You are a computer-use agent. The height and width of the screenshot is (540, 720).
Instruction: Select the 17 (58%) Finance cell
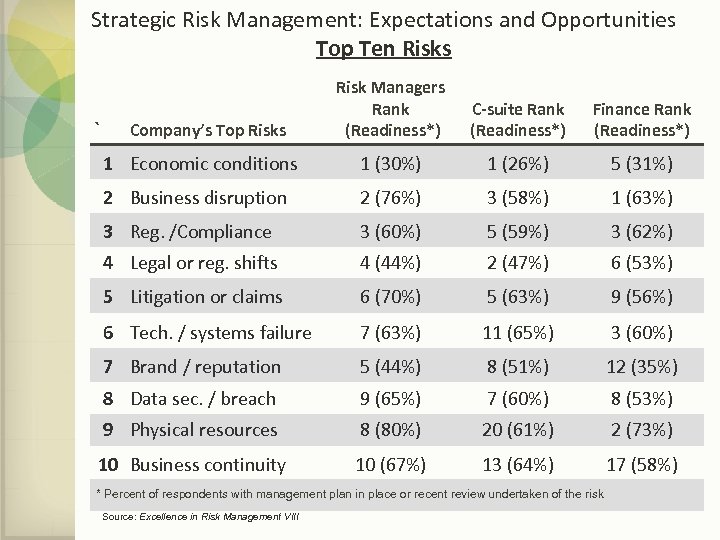641,465
